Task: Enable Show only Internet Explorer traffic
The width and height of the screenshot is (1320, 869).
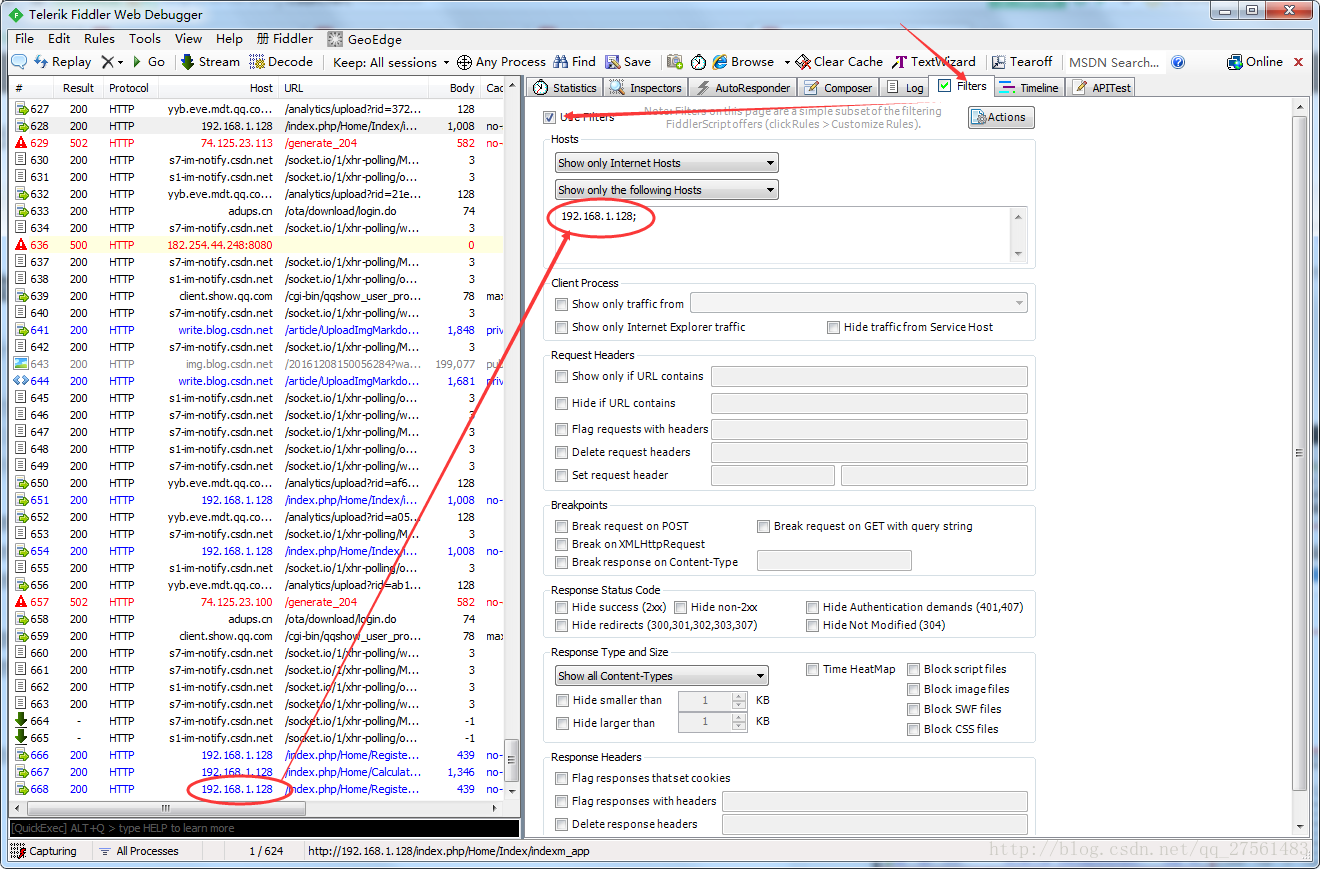Action: 562,328
